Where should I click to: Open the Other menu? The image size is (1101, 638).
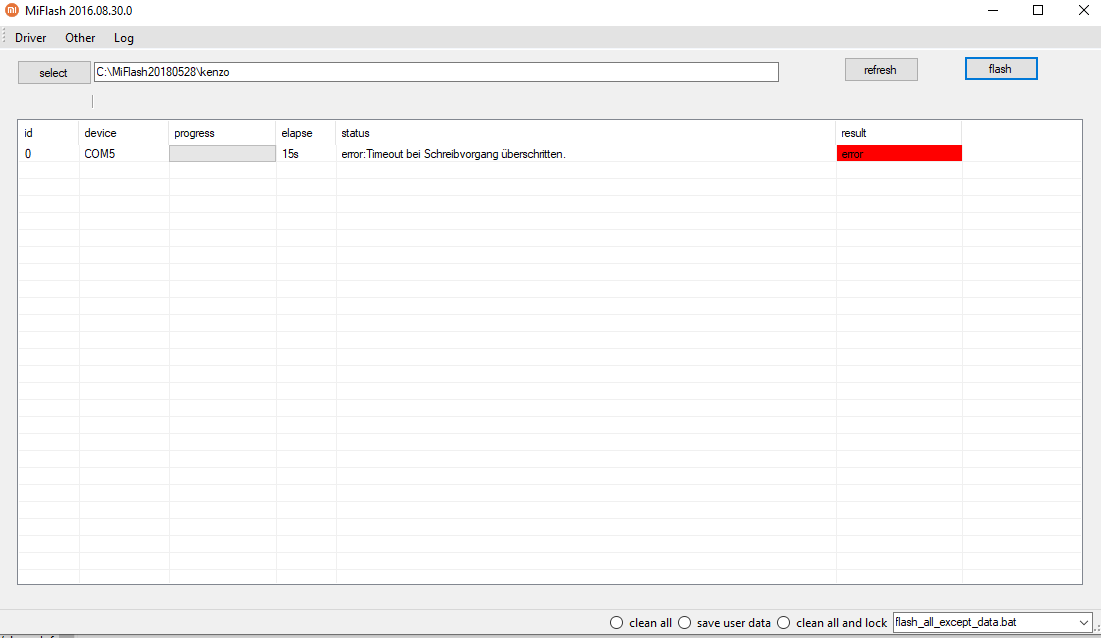click(x=80, y=38)
